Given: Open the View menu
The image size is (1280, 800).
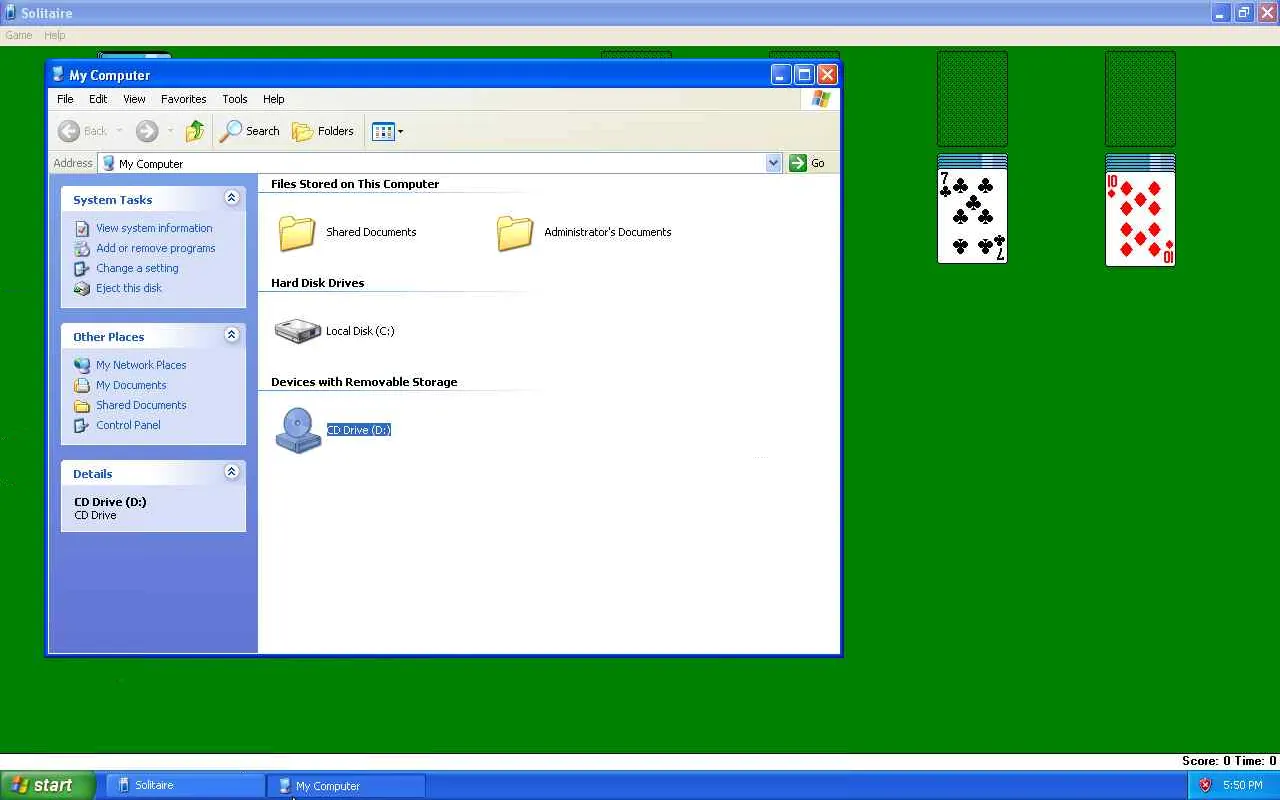Looking at the screenshot, I should pos(134,99).
